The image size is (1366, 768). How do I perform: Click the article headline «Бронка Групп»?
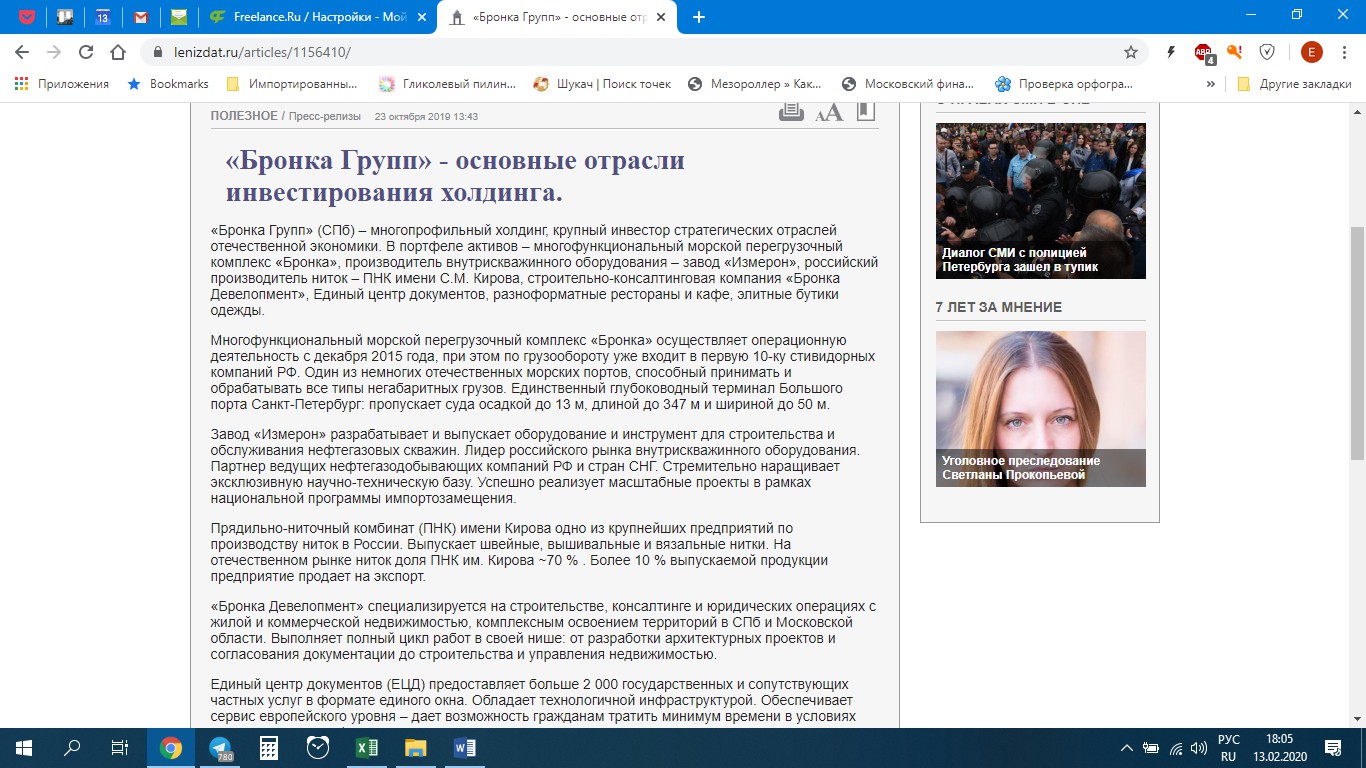coord(455,175)
